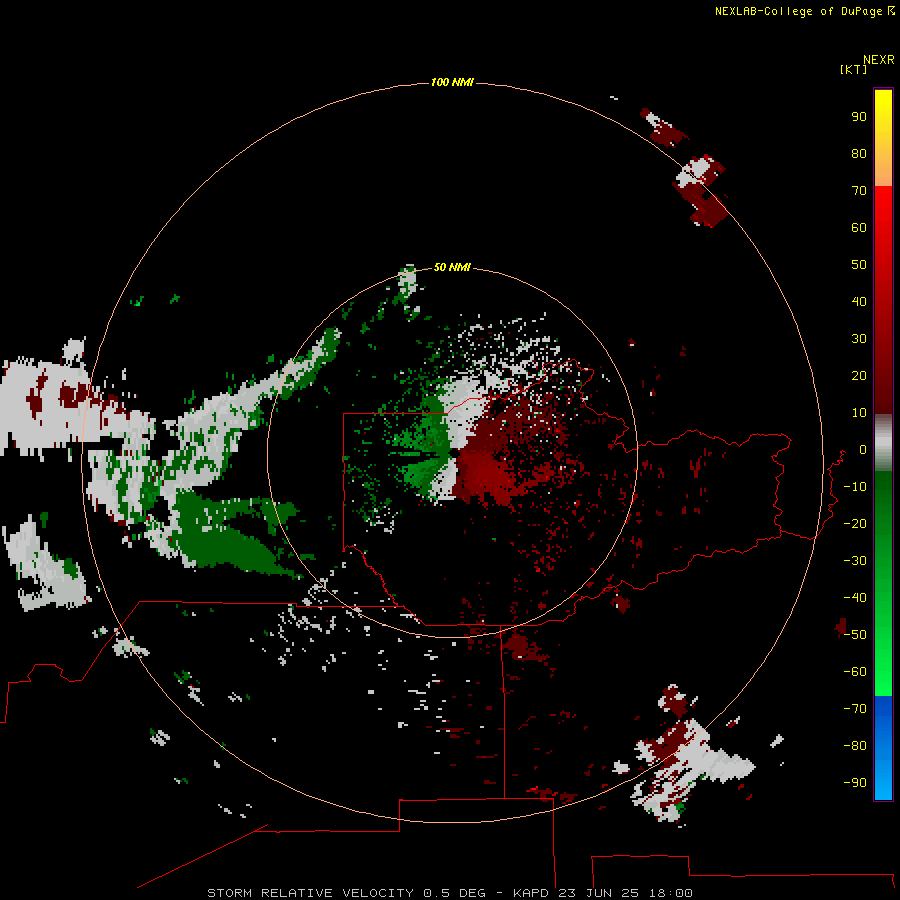Image resolution: width=900 pixels, height=900 pixels.
Task: Click the 23 JUN 25 date text
Action: [x=599, y=893]
